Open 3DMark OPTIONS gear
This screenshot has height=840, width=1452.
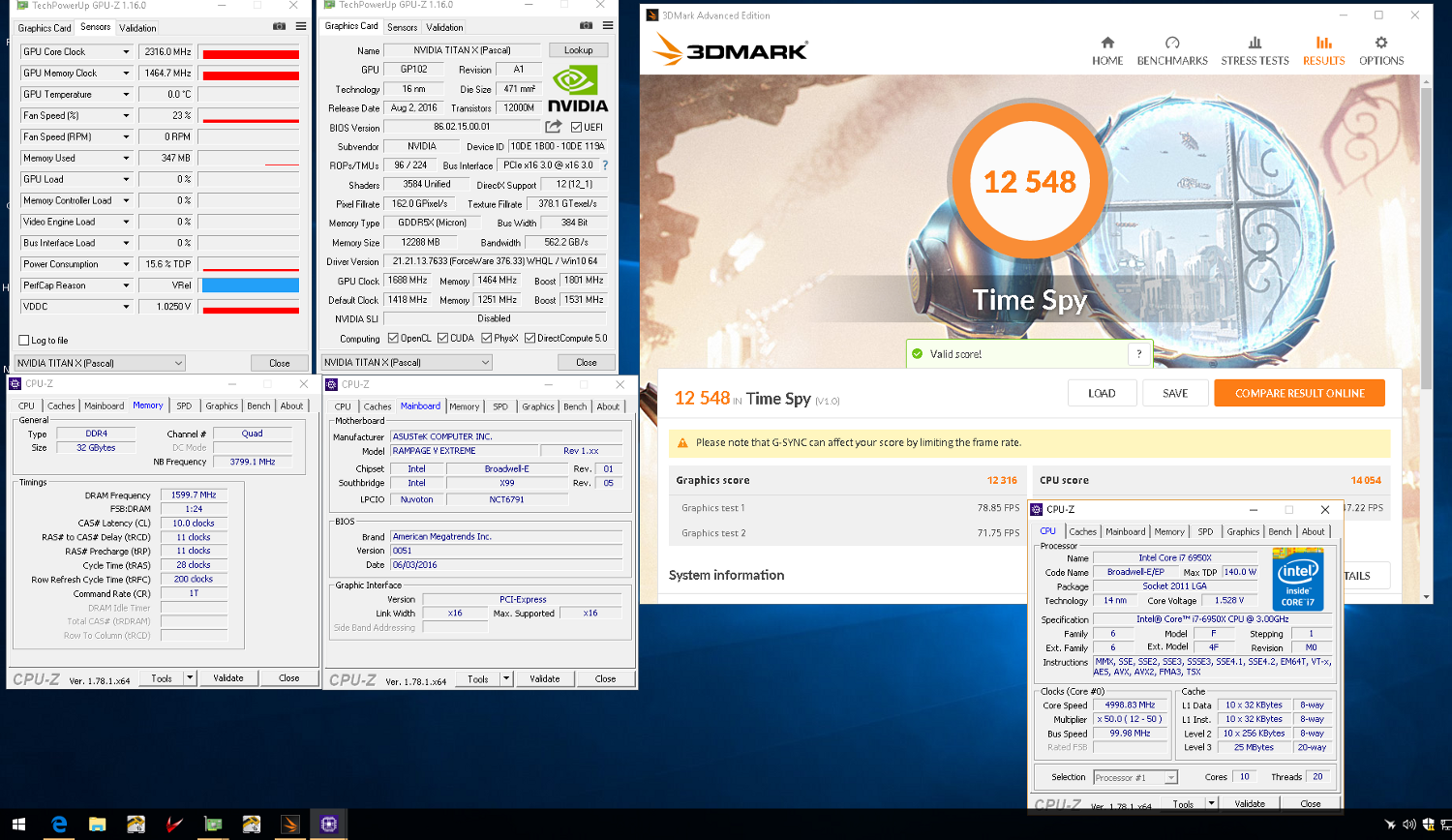click(1381, 50)
